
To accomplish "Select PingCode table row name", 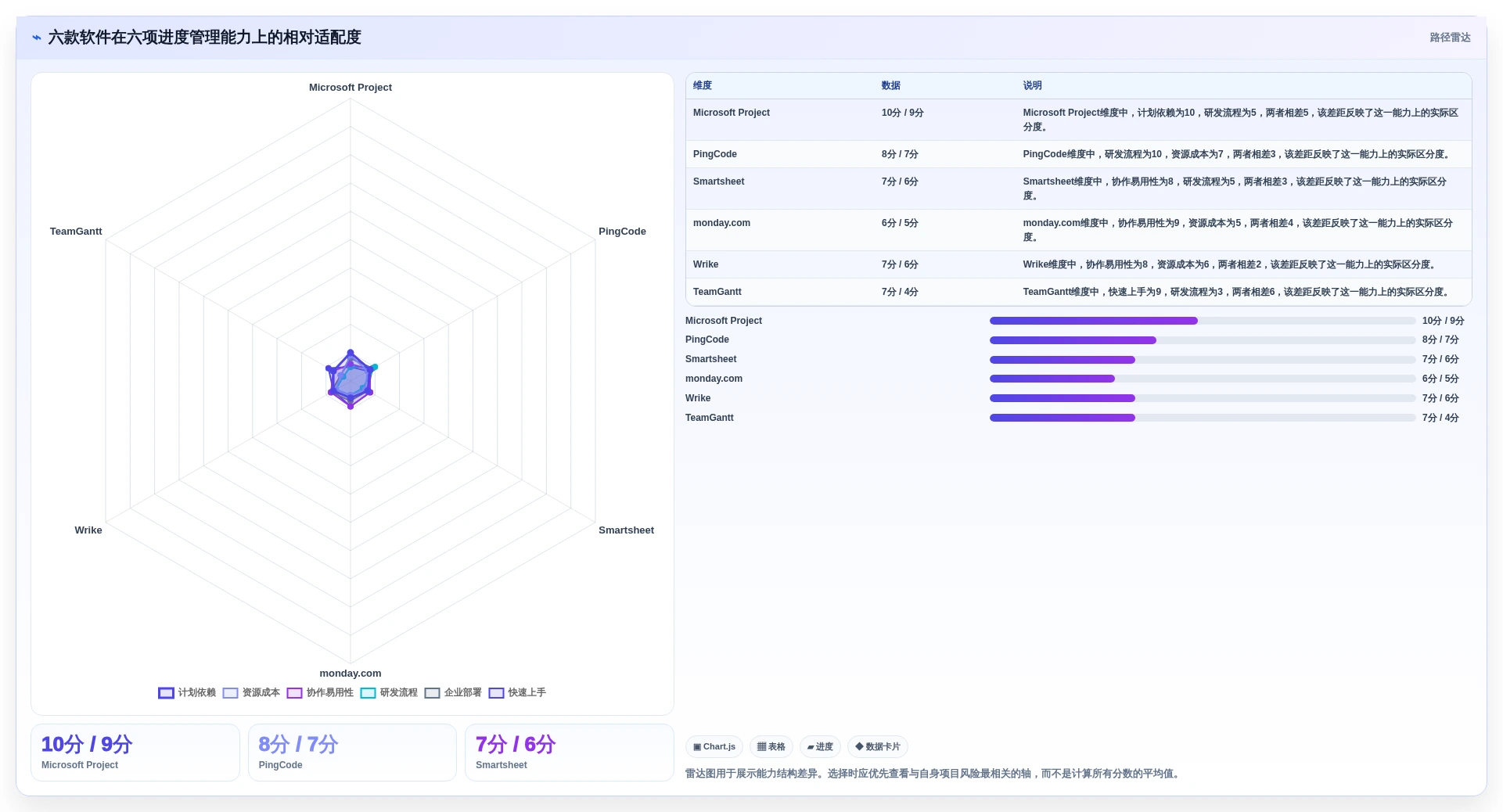I will coord(715,154).
